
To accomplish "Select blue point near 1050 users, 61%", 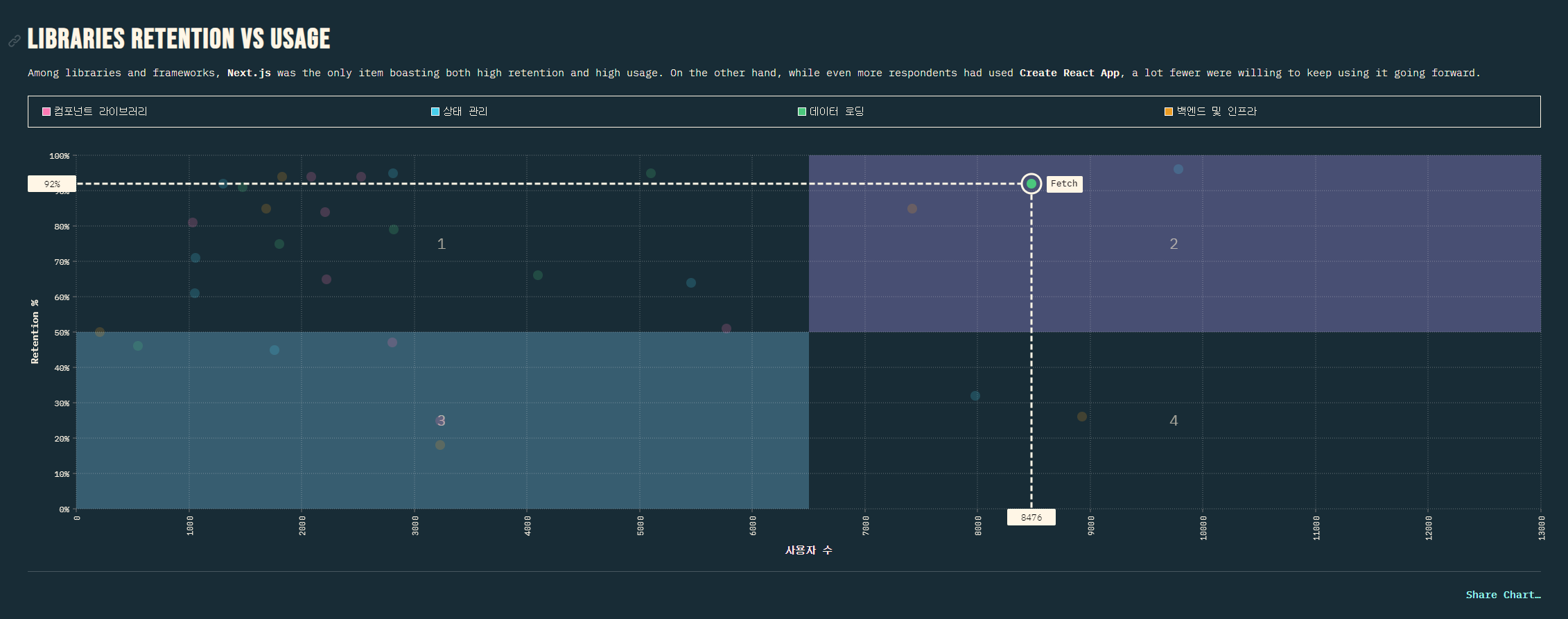I will 195,293.
